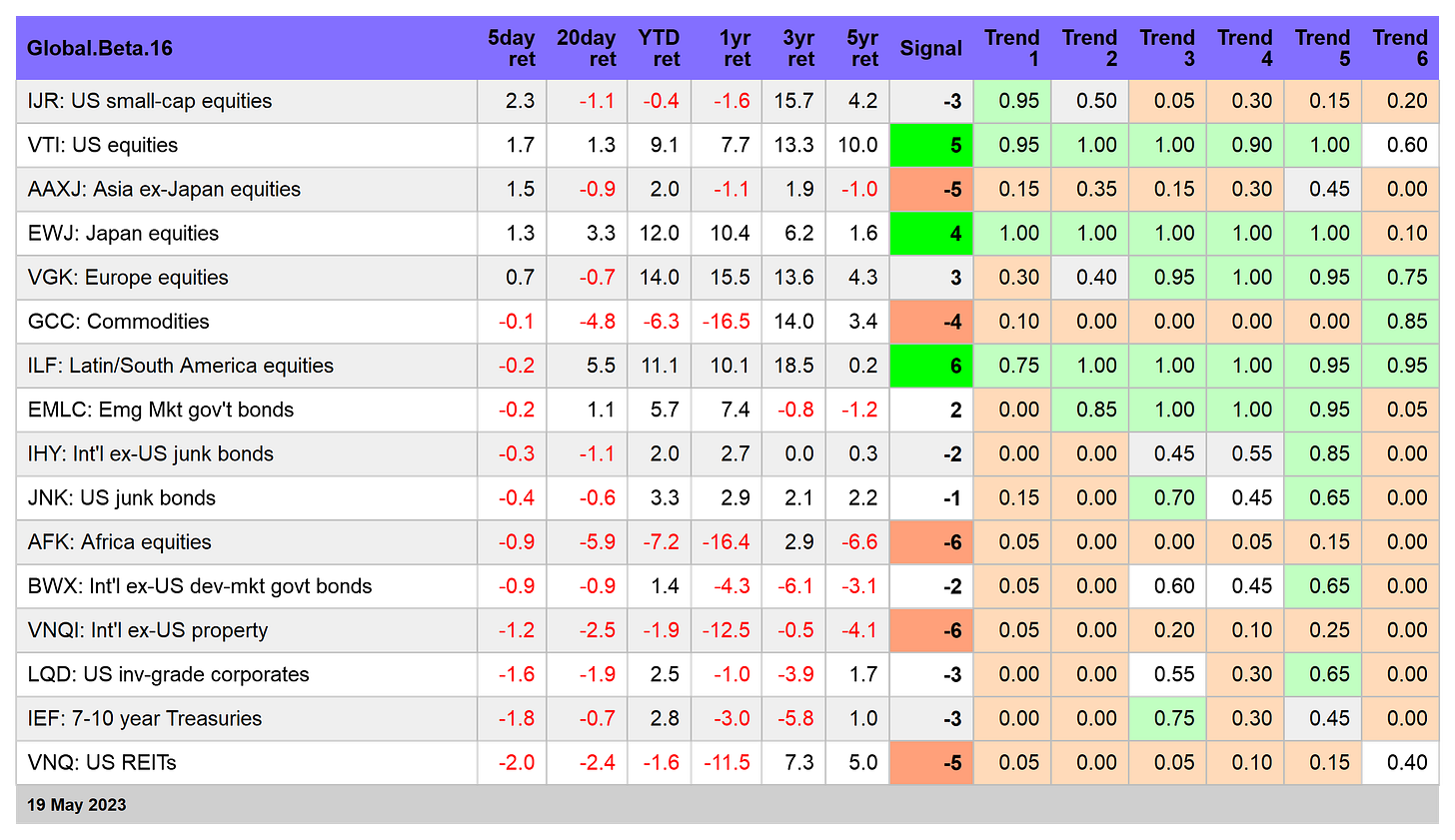Select the ILF: Latin/South America equities label
Viewport: 1455px width, 840px height.
pyautogui.click(x=181, y=365)
